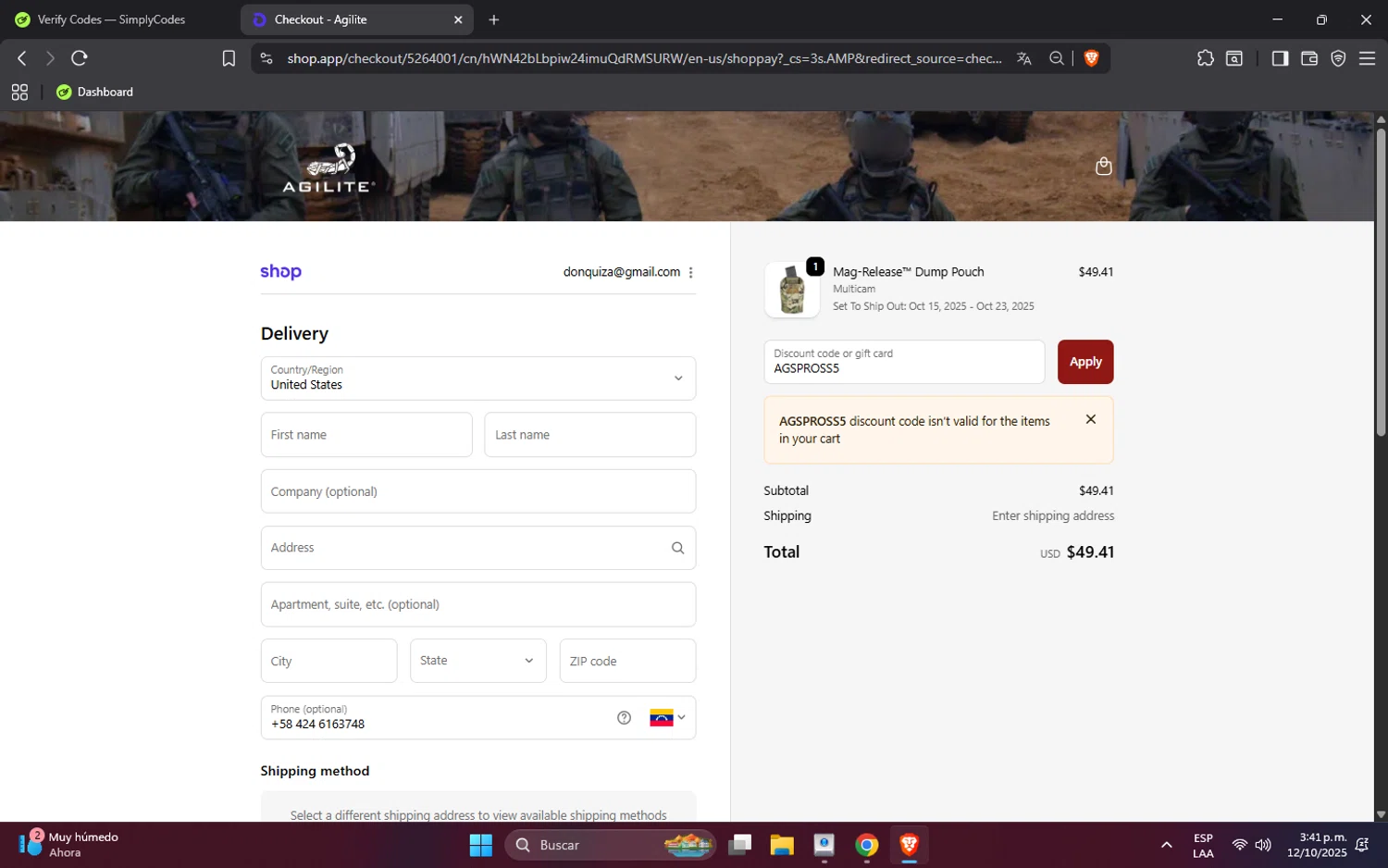Click the Apartment, suite, etc. field

point(478,604)
